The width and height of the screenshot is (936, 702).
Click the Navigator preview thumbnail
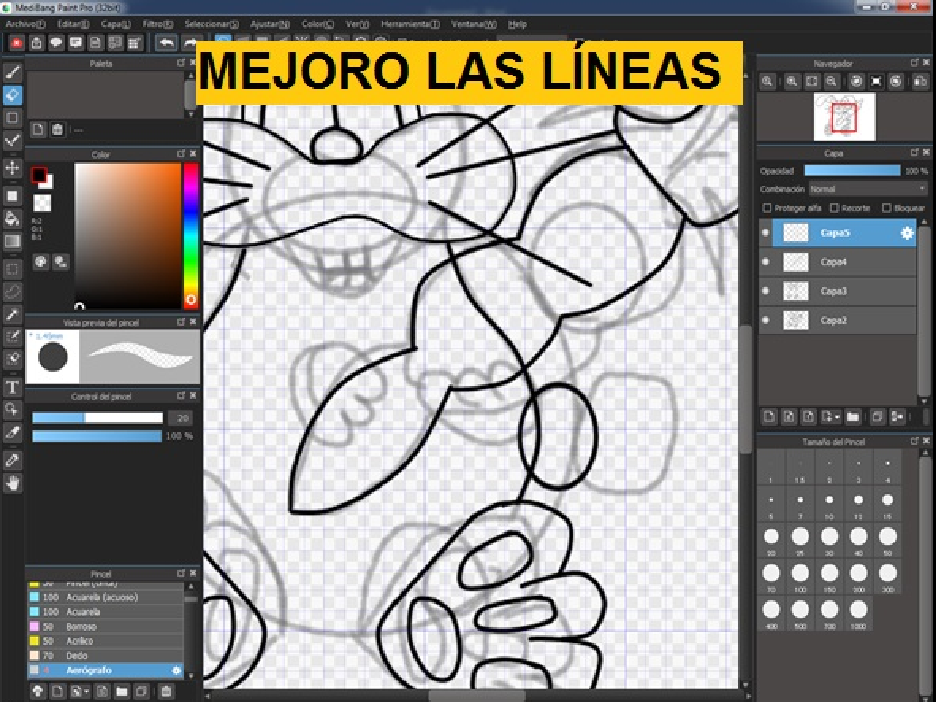845,116
